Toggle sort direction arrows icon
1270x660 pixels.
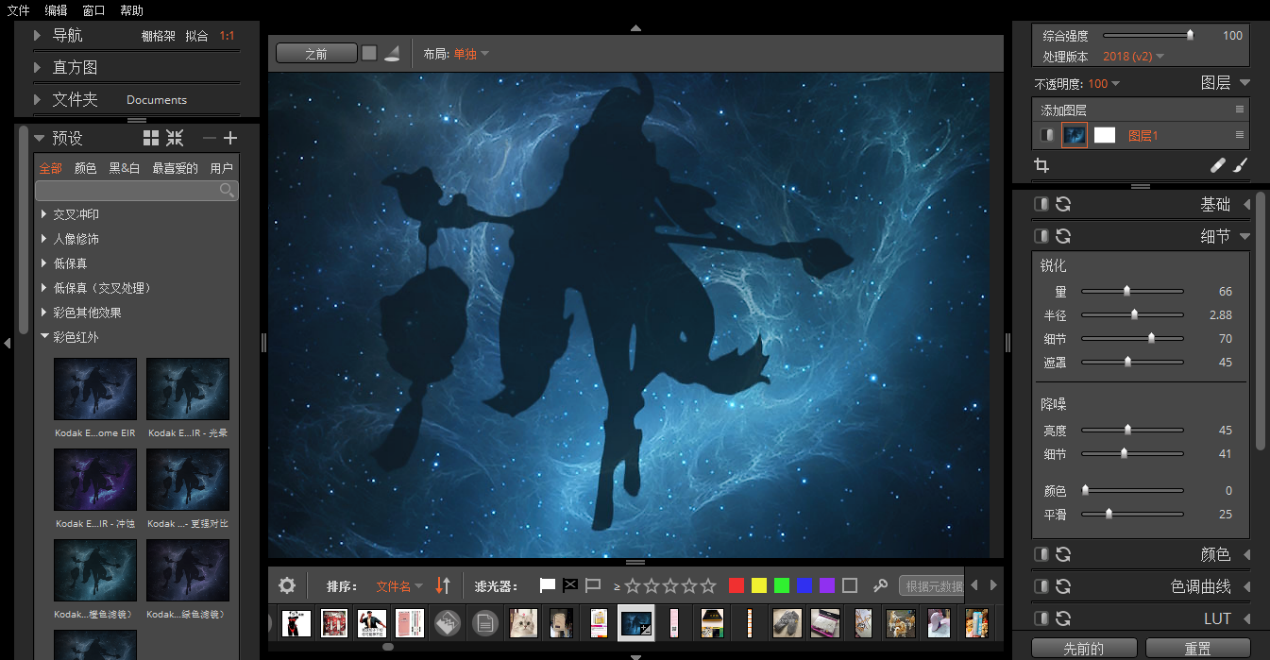pyautogui.click(x=443, y=586)
